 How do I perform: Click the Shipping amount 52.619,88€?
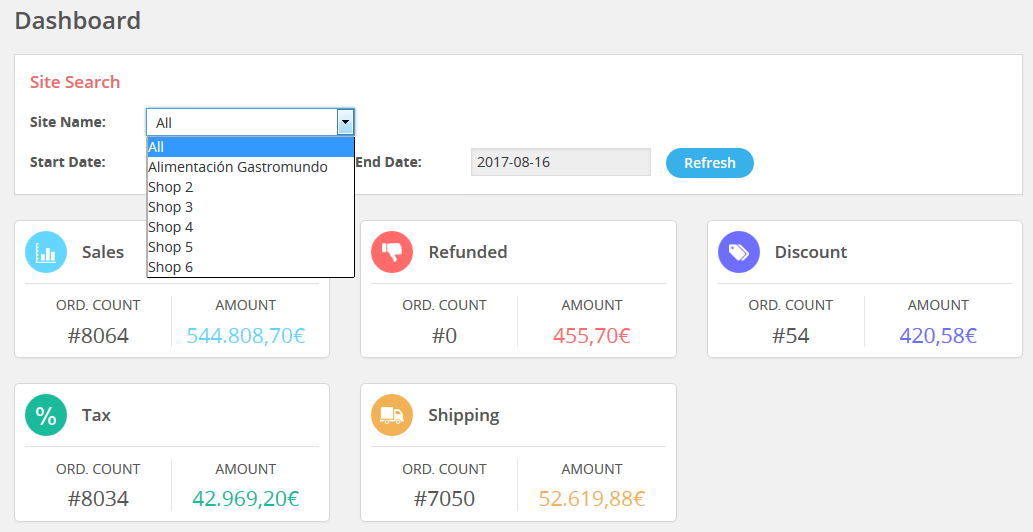[x=592, y=499]
